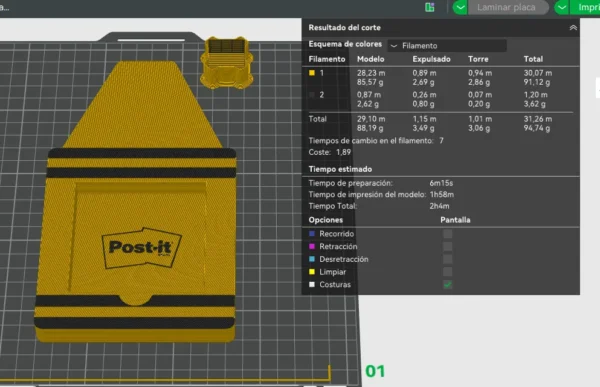600x387 pixels.
Task: Click the Expulsado column header
Action: click(x=431, y=59)
